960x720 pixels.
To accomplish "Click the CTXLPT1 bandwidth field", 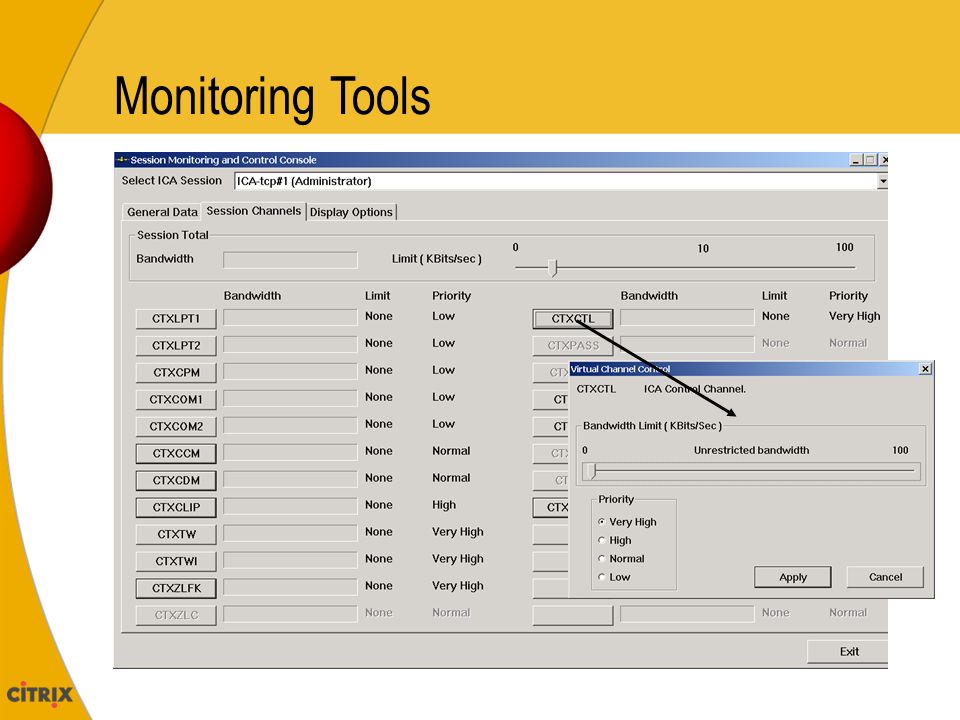I will coord(290,317).
